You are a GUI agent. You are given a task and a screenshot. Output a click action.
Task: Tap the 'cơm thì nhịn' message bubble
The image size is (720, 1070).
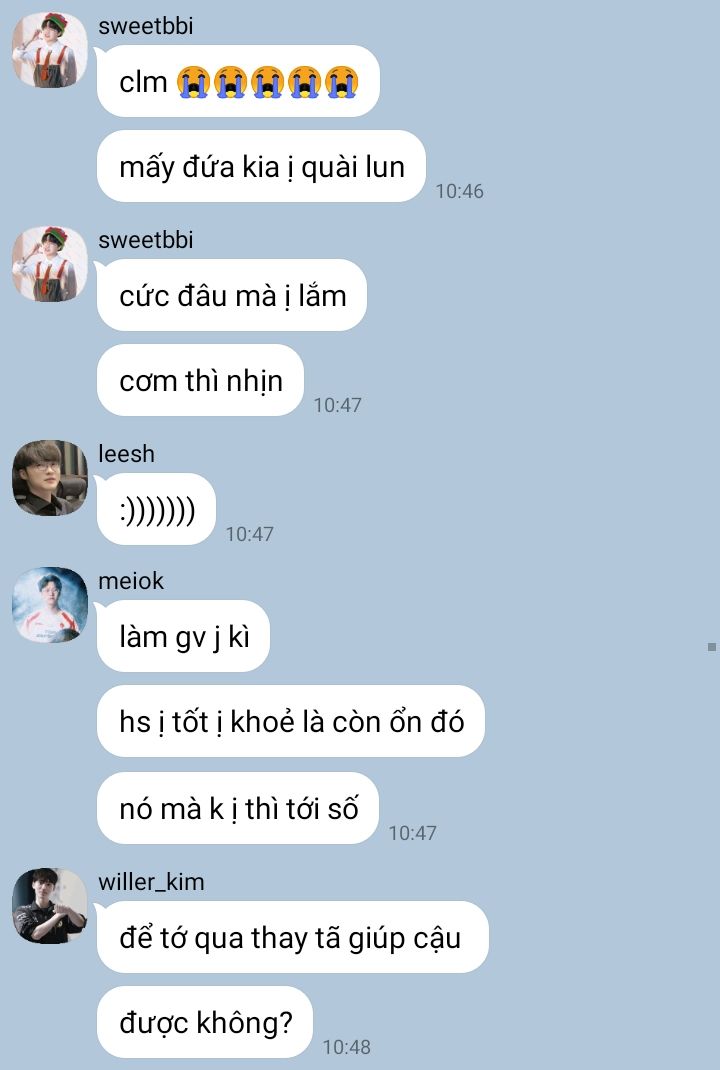[201, 380]
